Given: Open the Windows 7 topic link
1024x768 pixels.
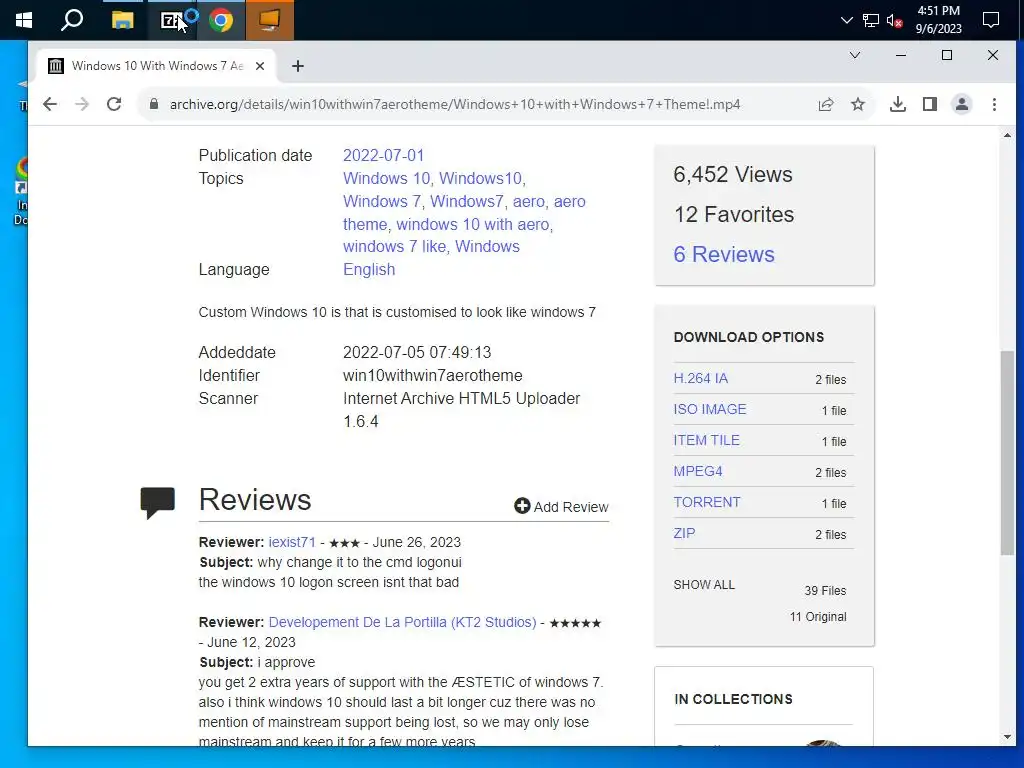Looking at the screenshot, I should point(382,201).
